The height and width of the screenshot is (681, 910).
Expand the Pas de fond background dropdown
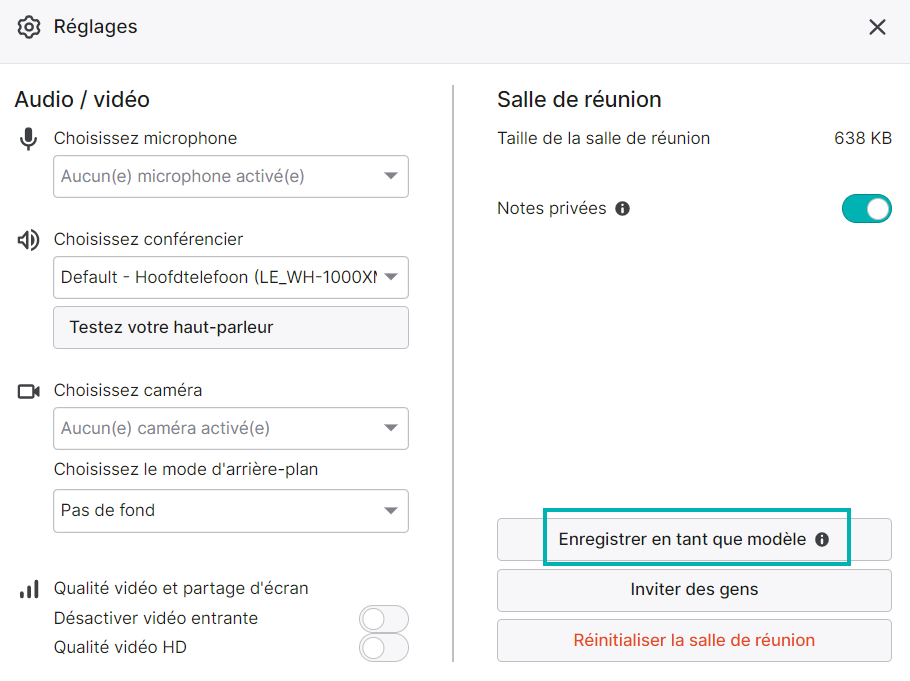[231, 511]
